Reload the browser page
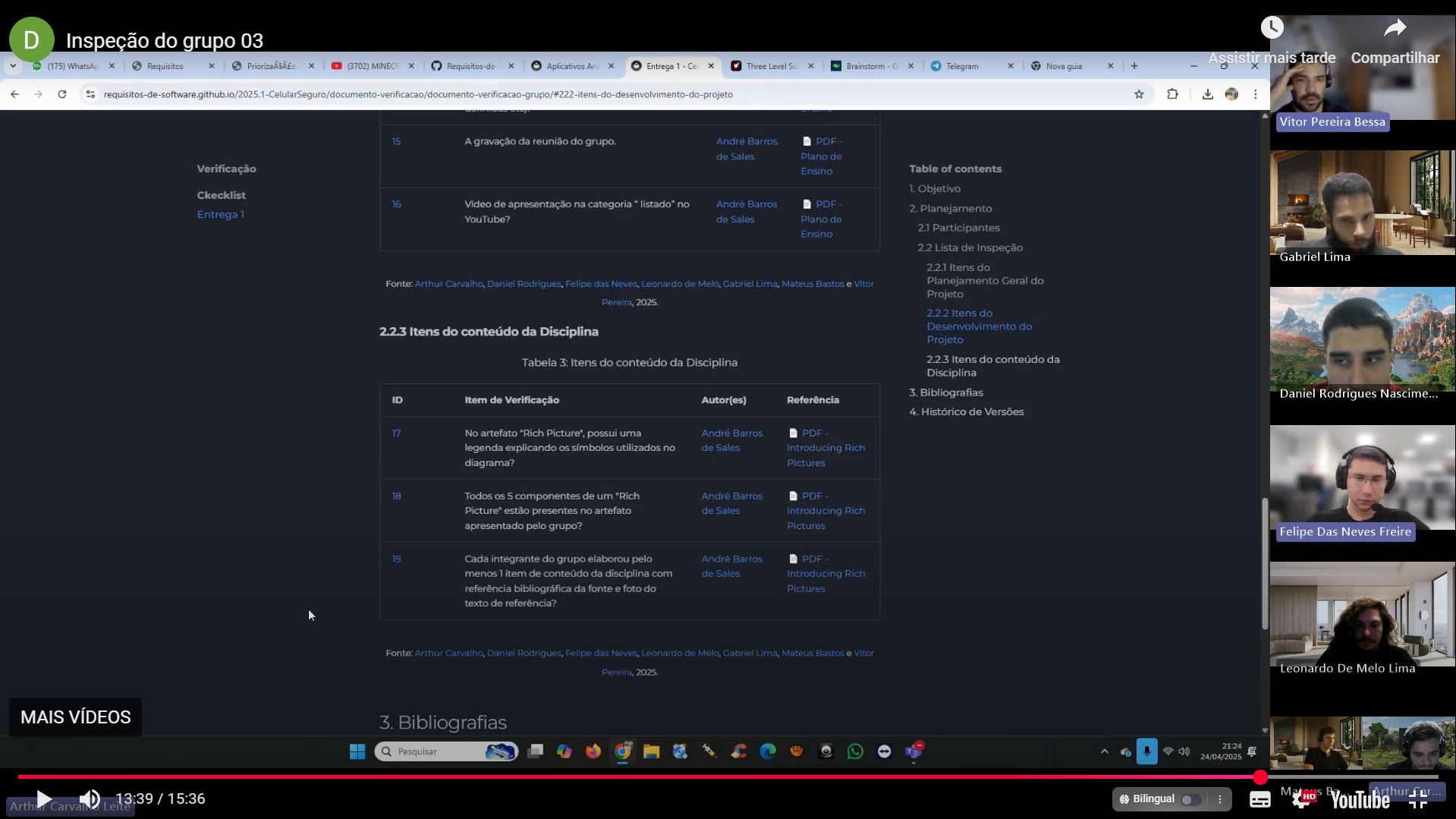Viewport: 1456px width, 819px height. [x=62, y=94]
